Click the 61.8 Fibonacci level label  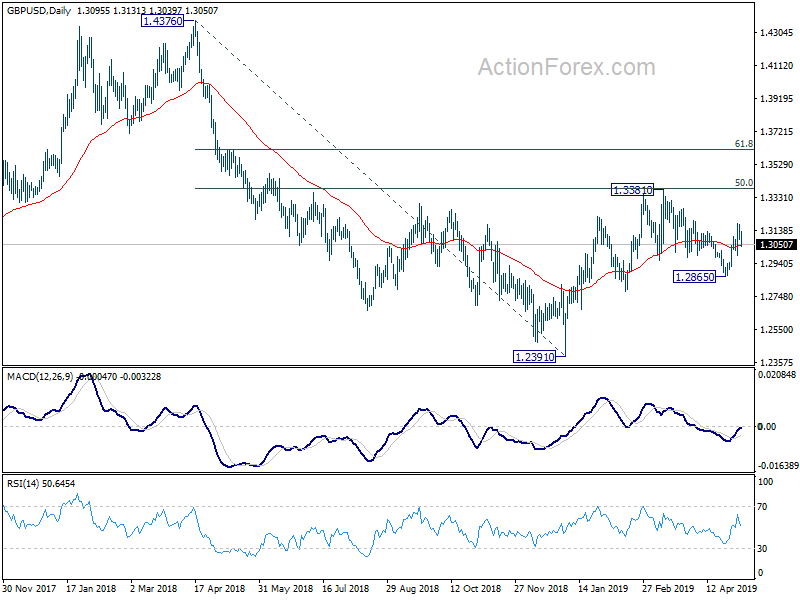743,144
